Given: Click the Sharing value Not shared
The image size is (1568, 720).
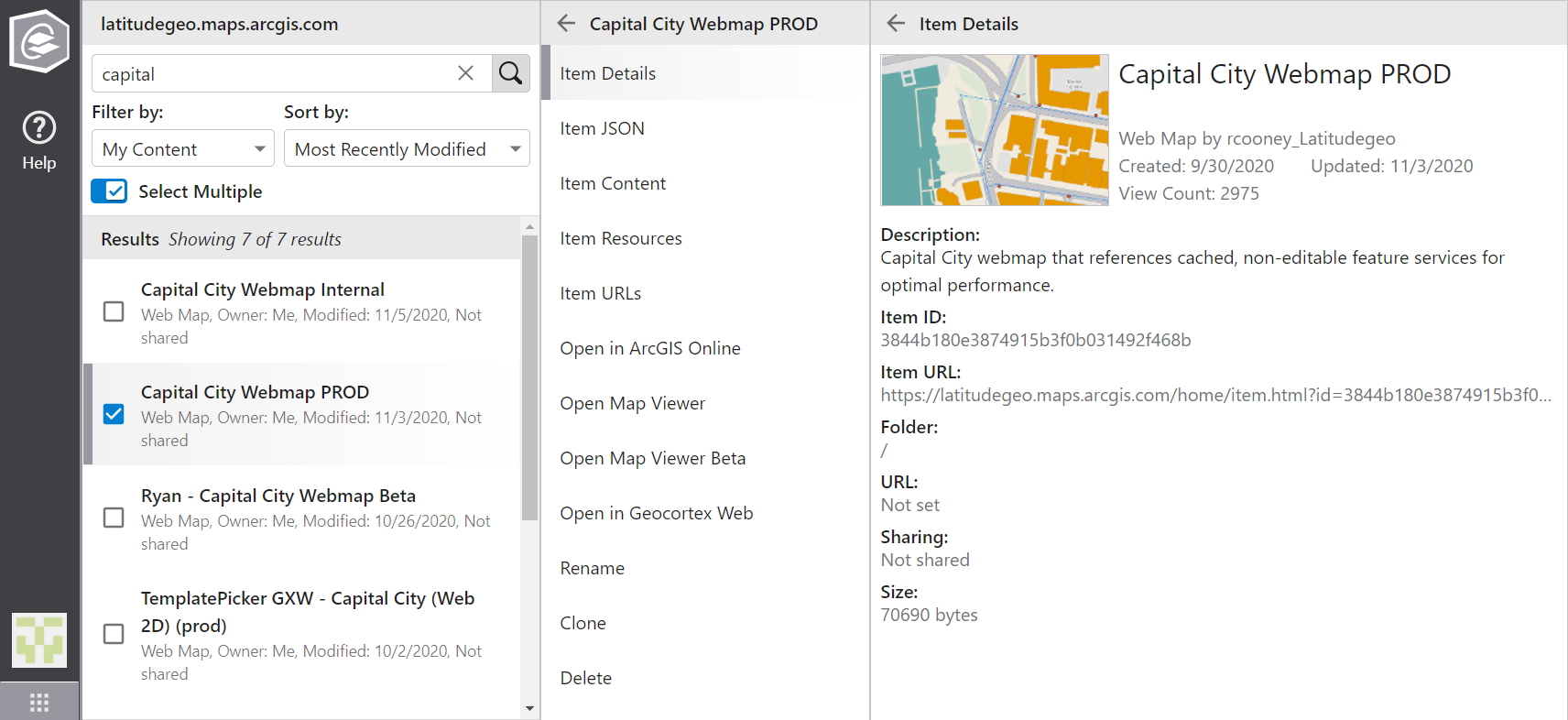Looking at the screenshot, I should point(925,560).
